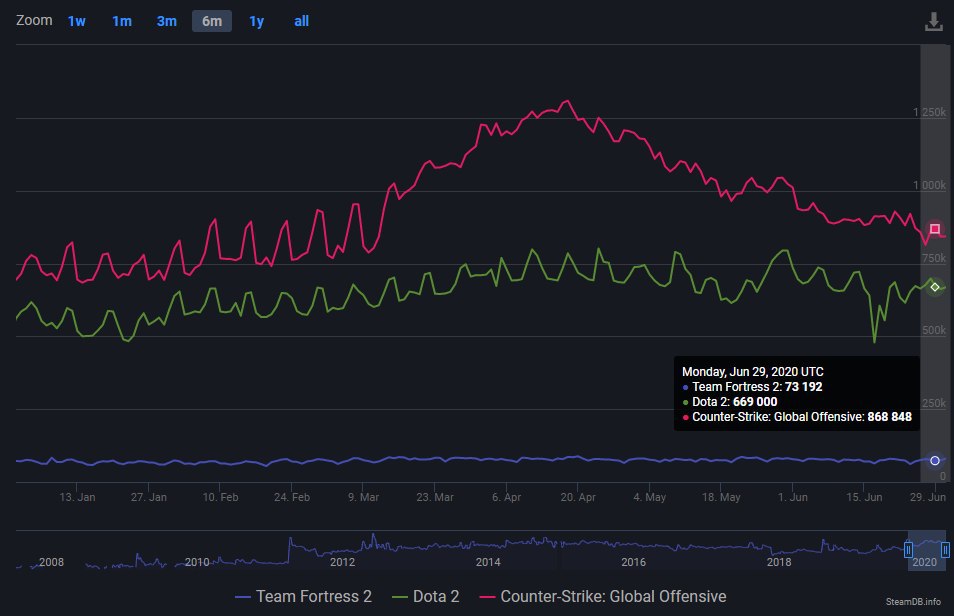The height and width of the screenshot is (616, 954).
Task: Select the Team Fortress 2 circle data marker
Action: point(935,461)
